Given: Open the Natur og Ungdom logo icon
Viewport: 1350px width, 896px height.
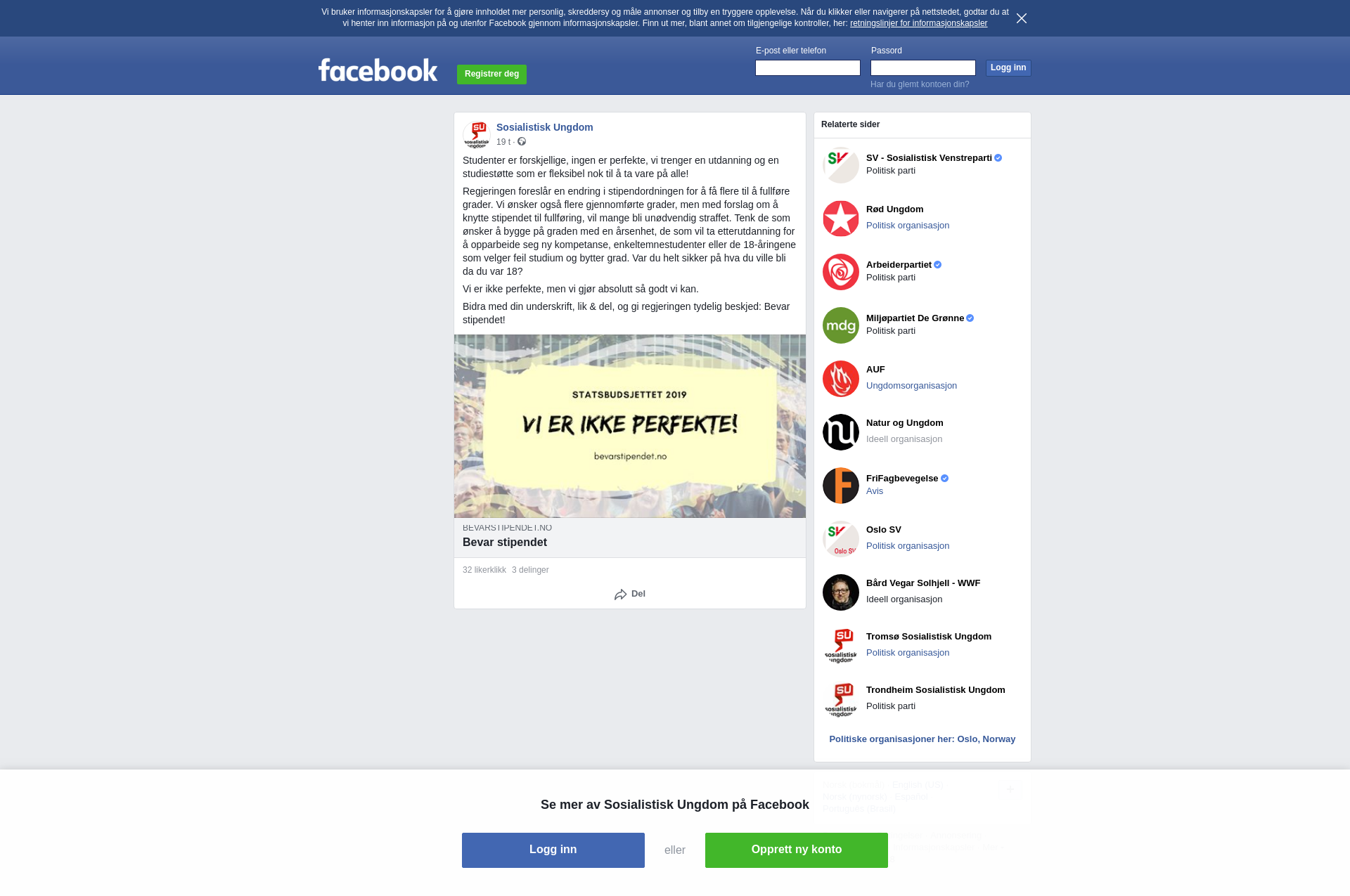Looking at the screenshot, I should 841,432.
